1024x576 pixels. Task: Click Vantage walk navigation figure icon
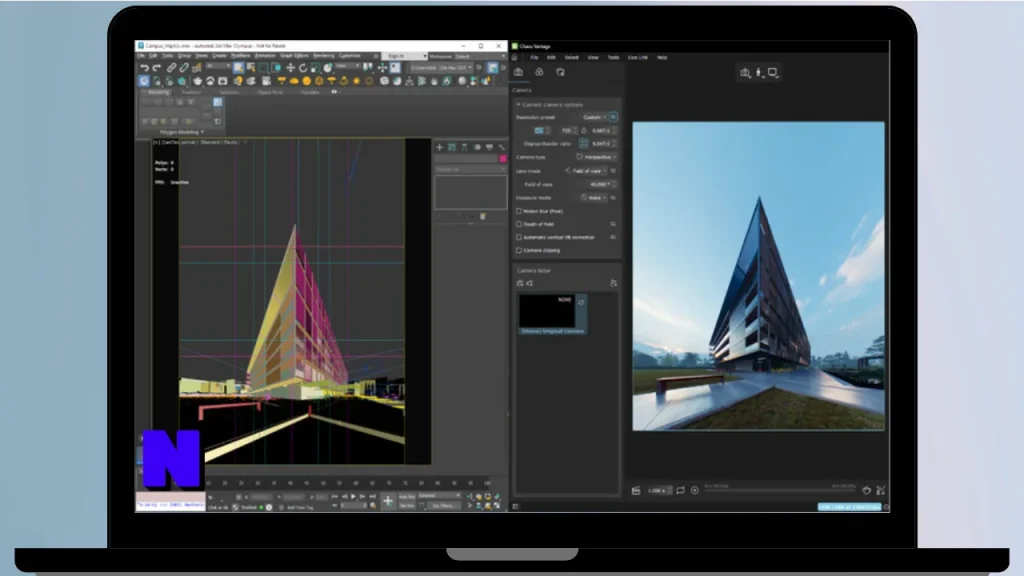tap(760, 72)
